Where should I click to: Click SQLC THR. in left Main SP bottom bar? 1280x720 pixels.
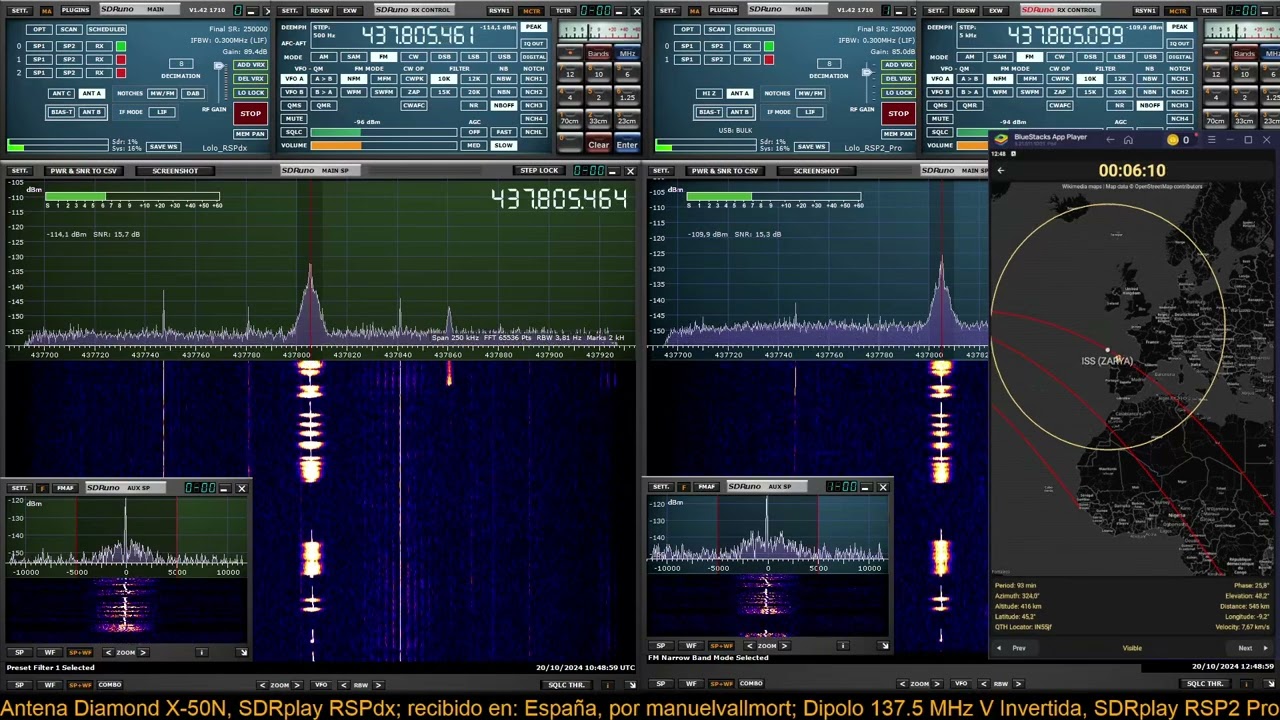(x=566, y=685)
